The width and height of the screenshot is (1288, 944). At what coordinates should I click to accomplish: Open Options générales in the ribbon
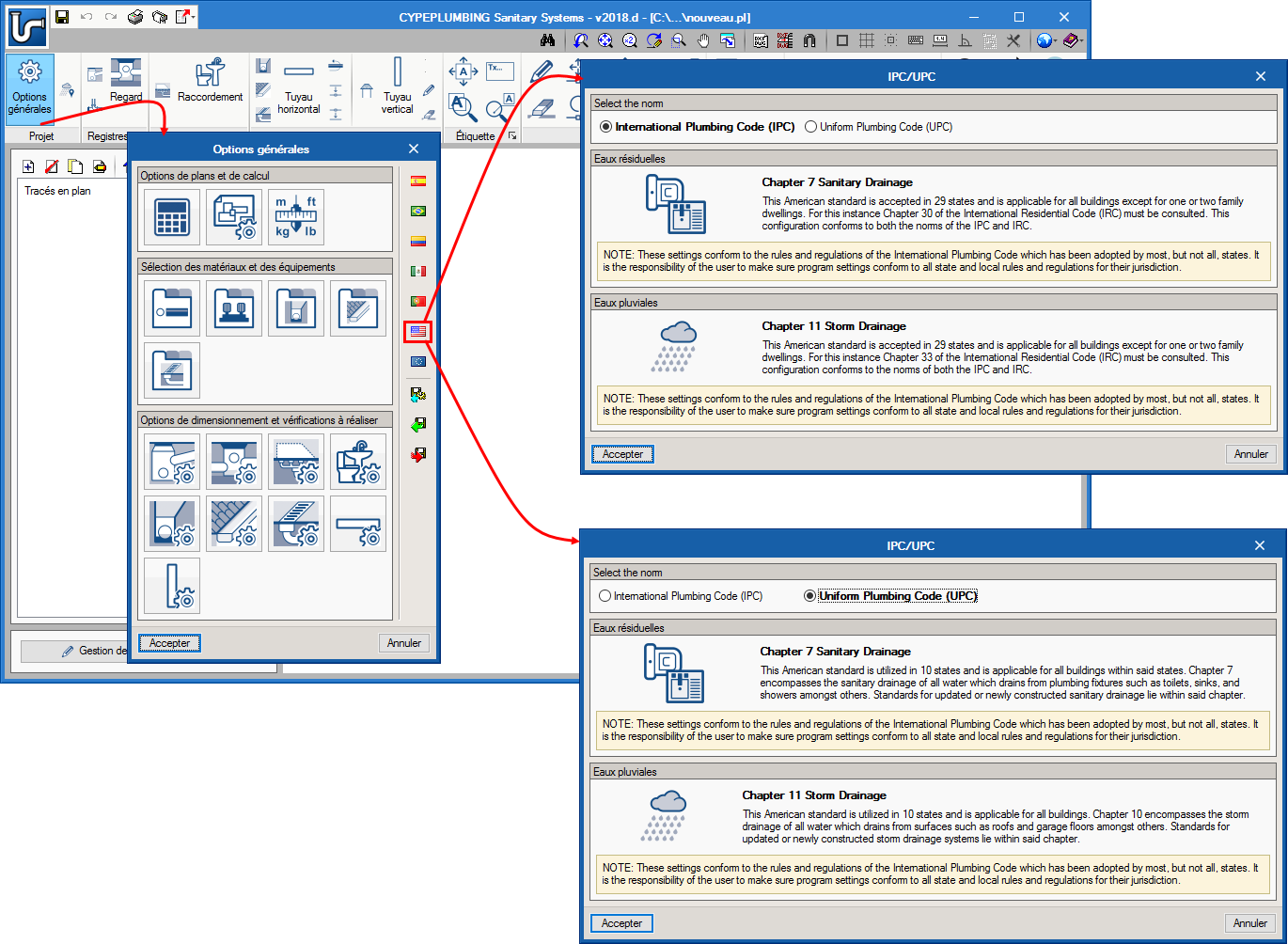coord(29,87)
